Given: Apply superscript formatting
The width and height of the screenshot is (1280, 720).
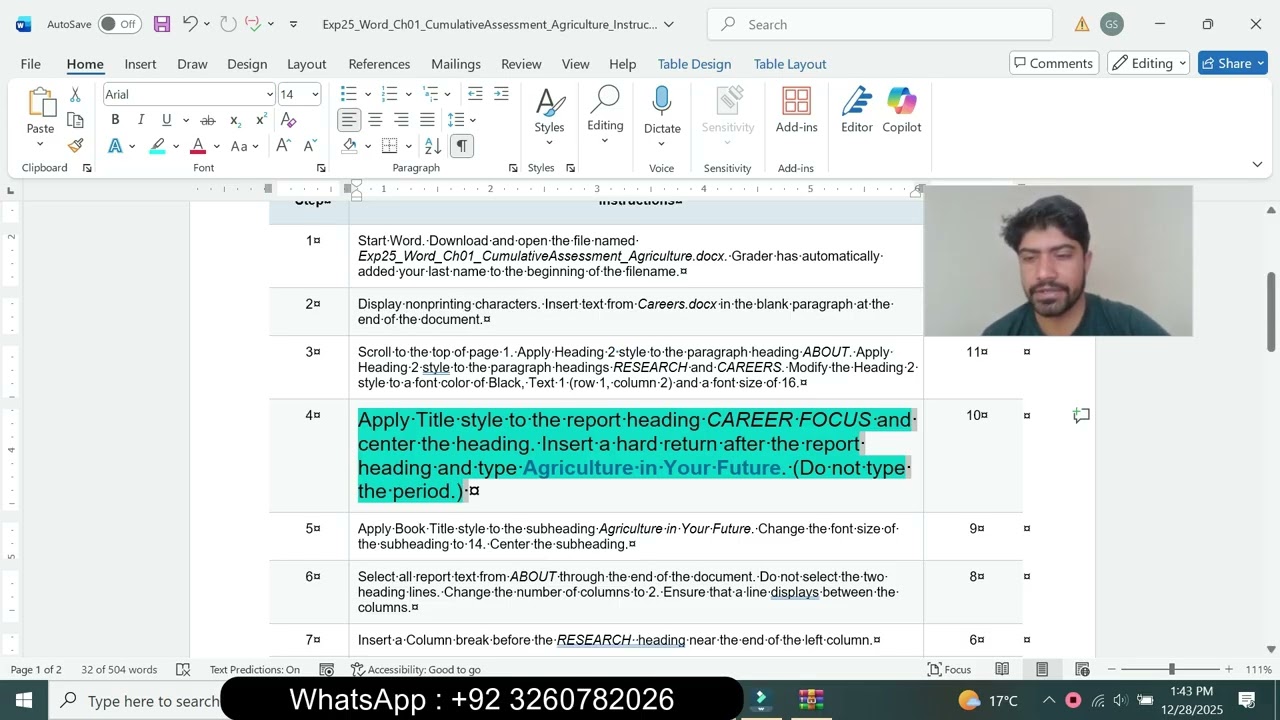Looking at the screenshot, I should pos(261,120).
